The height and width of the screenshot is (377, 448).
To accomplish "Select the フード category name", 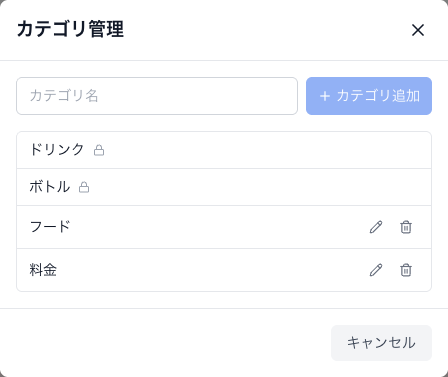I will 50,227.
